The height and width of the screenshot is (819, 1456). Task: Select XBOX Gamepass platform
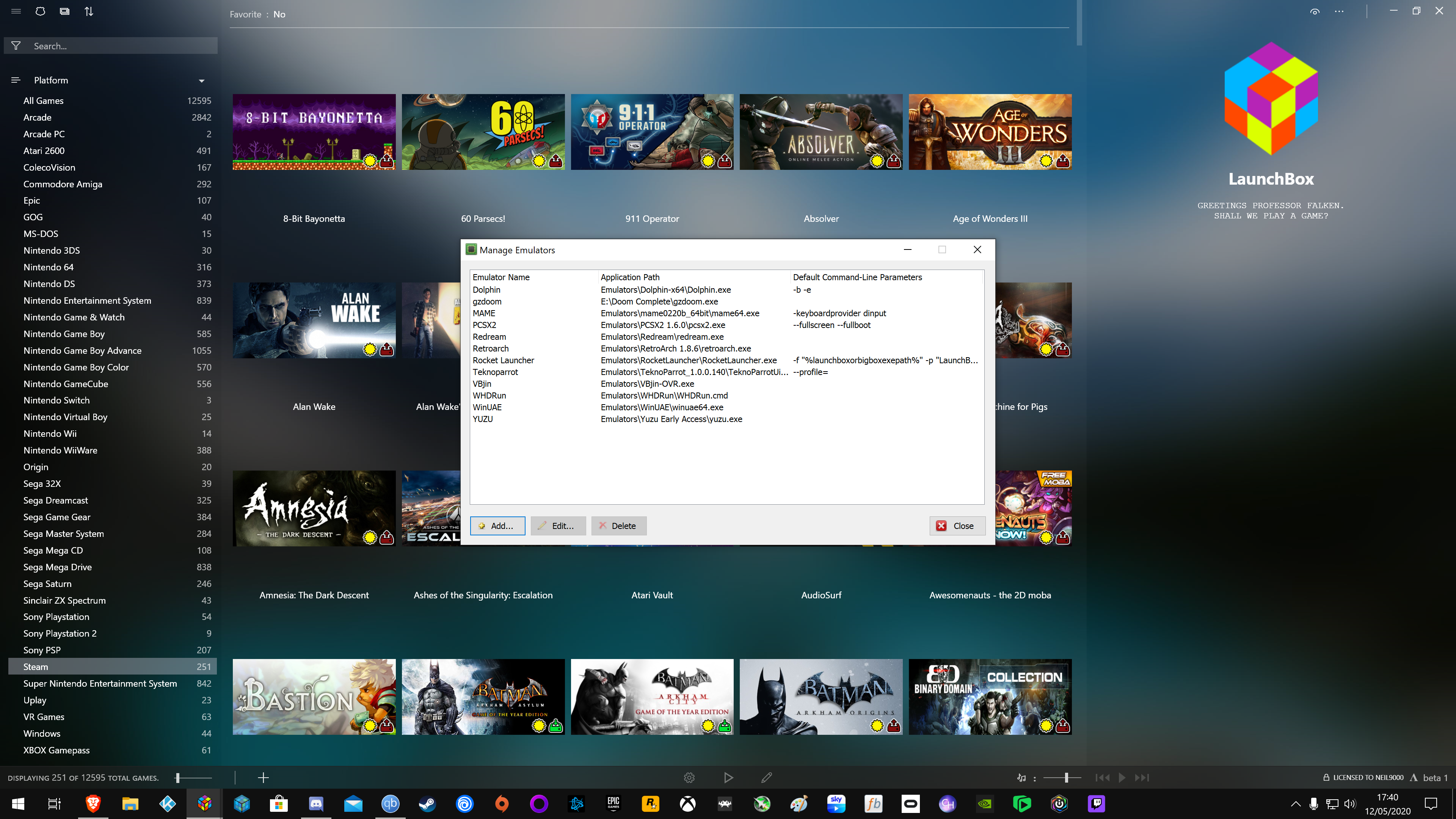click(x=113, y=750)
